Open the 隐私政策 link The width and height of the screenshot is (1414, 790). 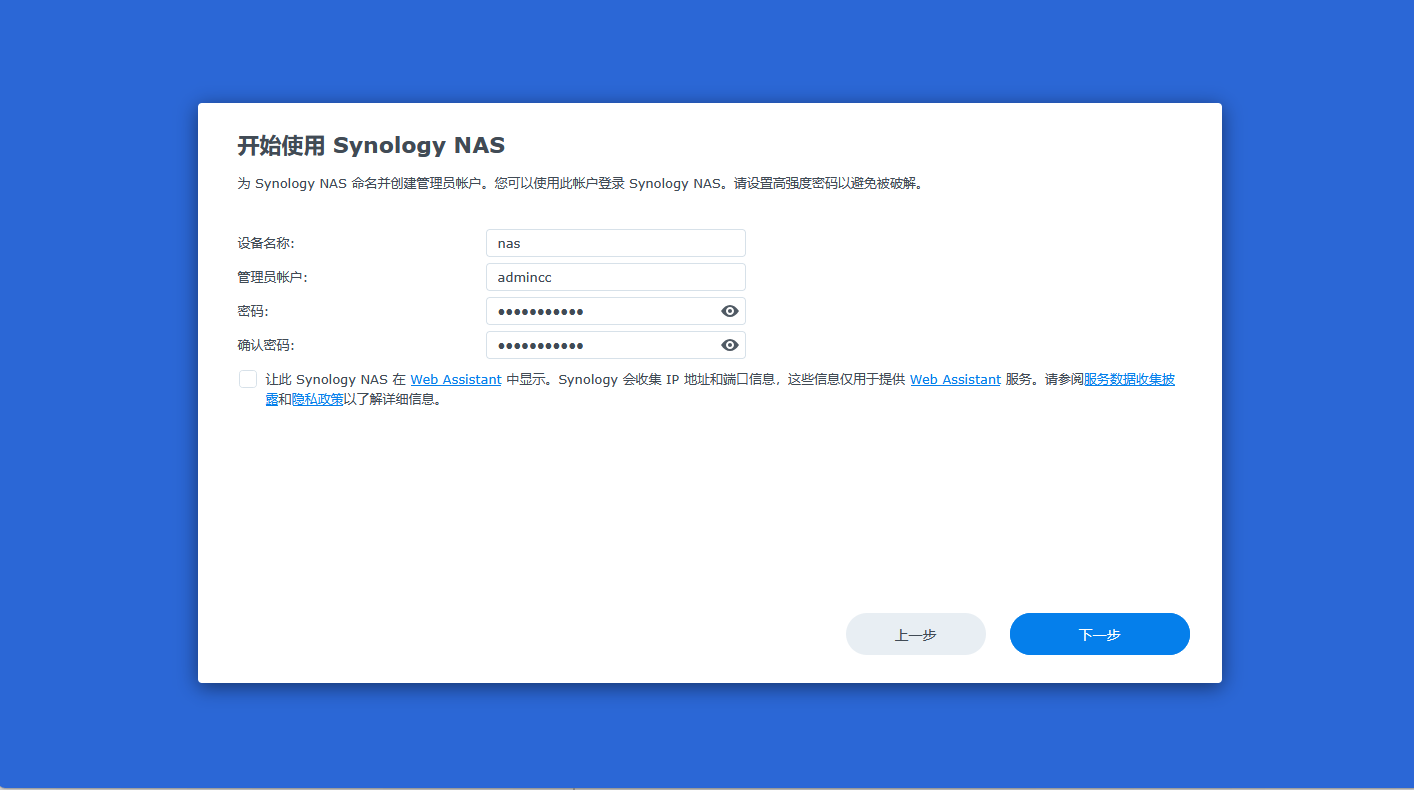click(x=318, y=399)
